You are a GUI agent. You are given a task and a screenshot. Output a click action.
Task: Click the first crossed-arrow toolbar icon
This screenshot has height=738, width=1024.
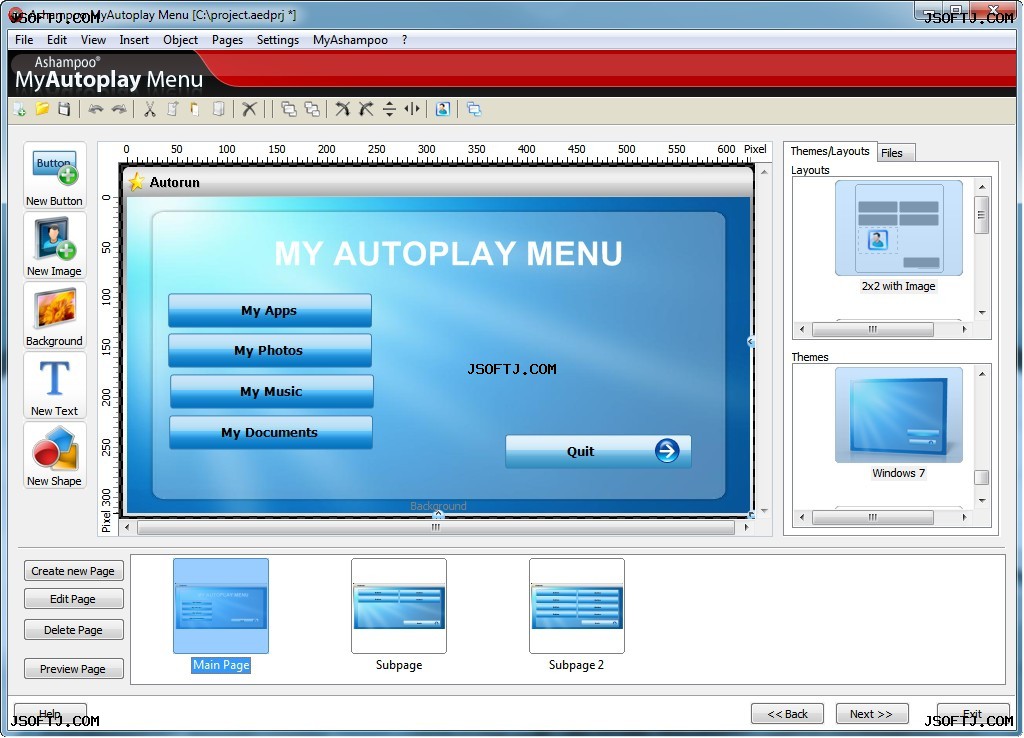(x=343, y=109)
